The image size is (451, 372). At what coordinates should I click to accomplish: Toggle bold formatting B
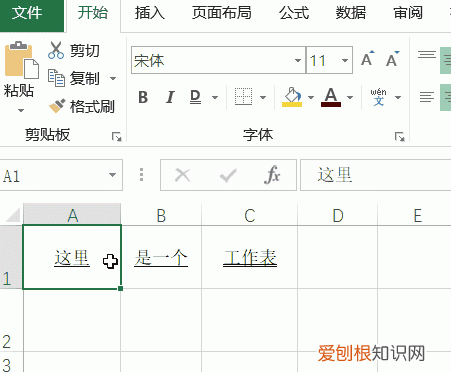[143, 97]
